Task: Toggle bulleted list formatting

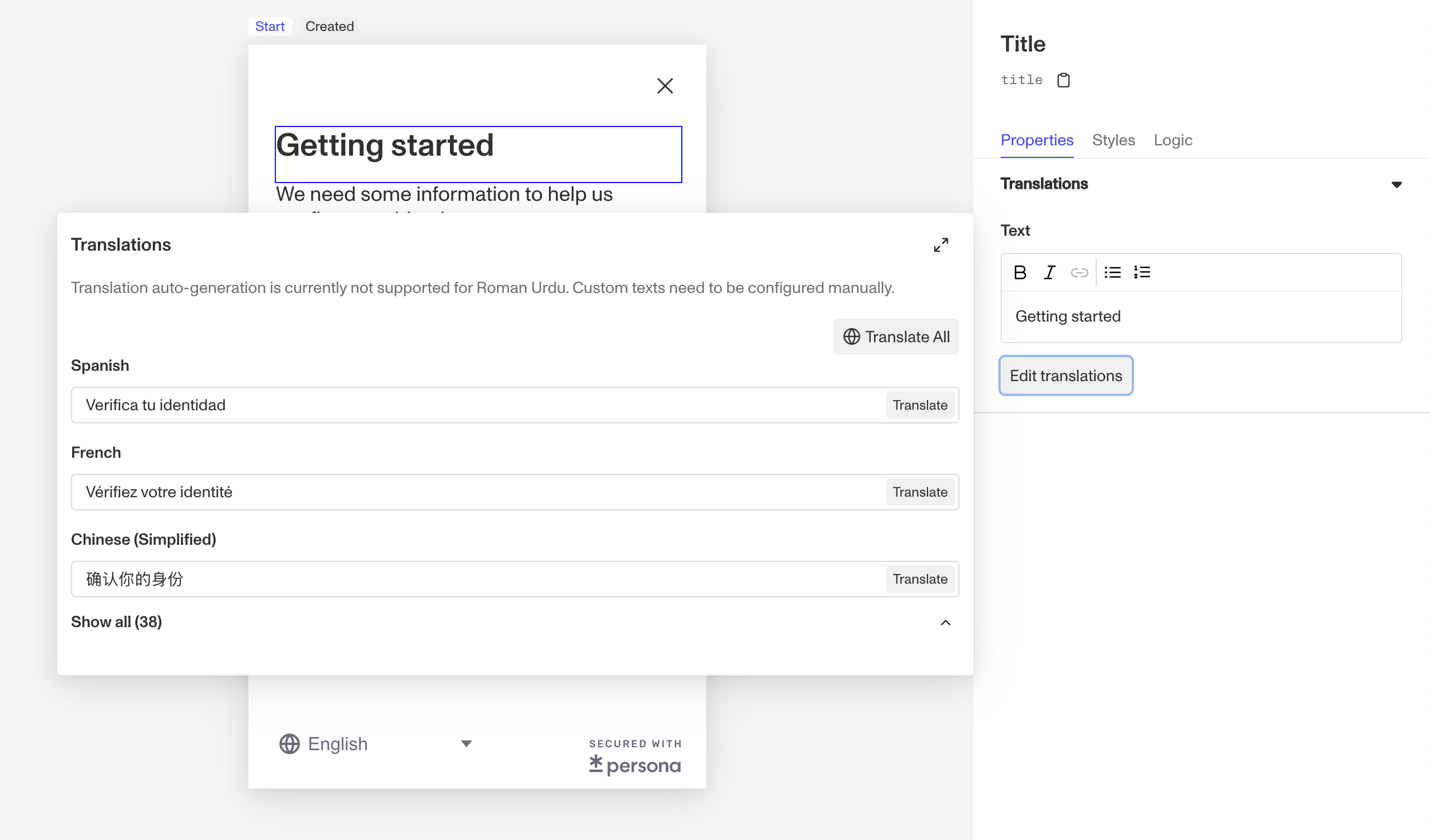Action: pyautogui.click(x=1112, y=272)
